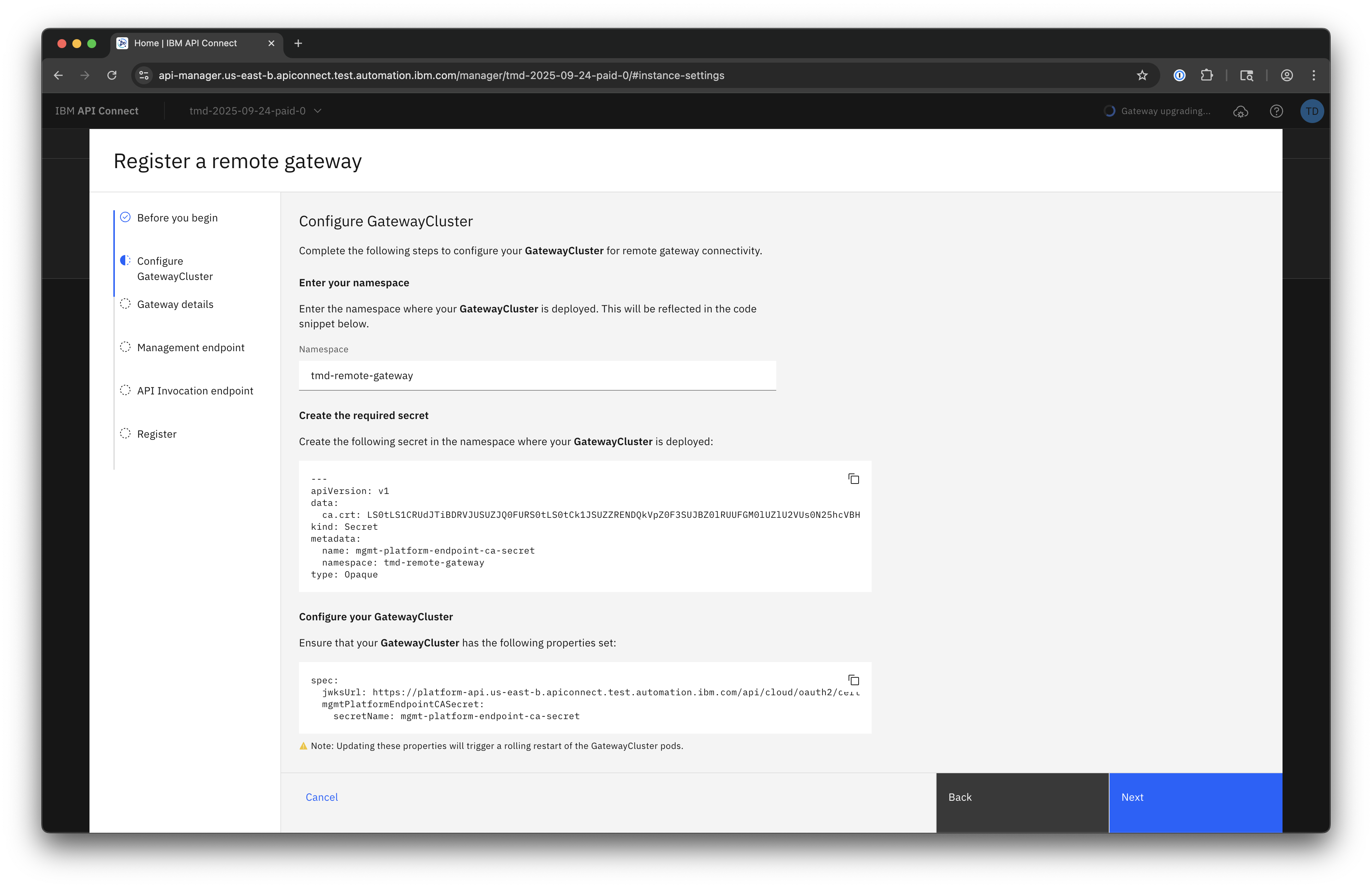1372x888 pixels.
Task: Select the Management endpoint step
Action: click(190, 347)
